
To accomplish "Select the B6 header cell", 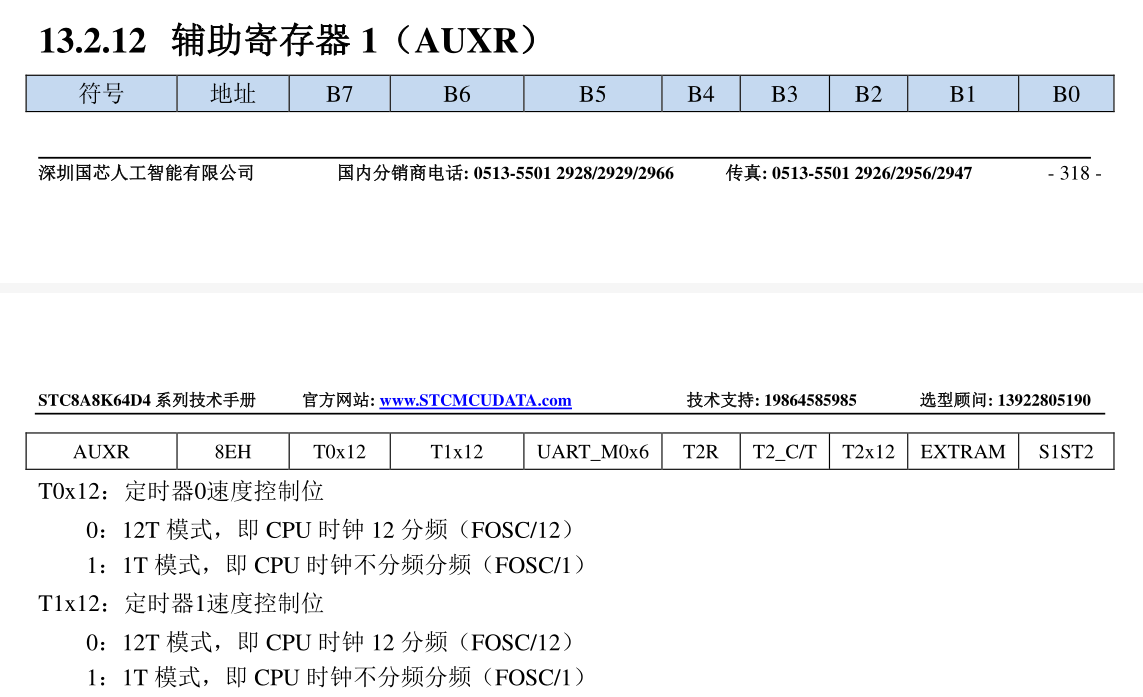I will pos(457,94).
